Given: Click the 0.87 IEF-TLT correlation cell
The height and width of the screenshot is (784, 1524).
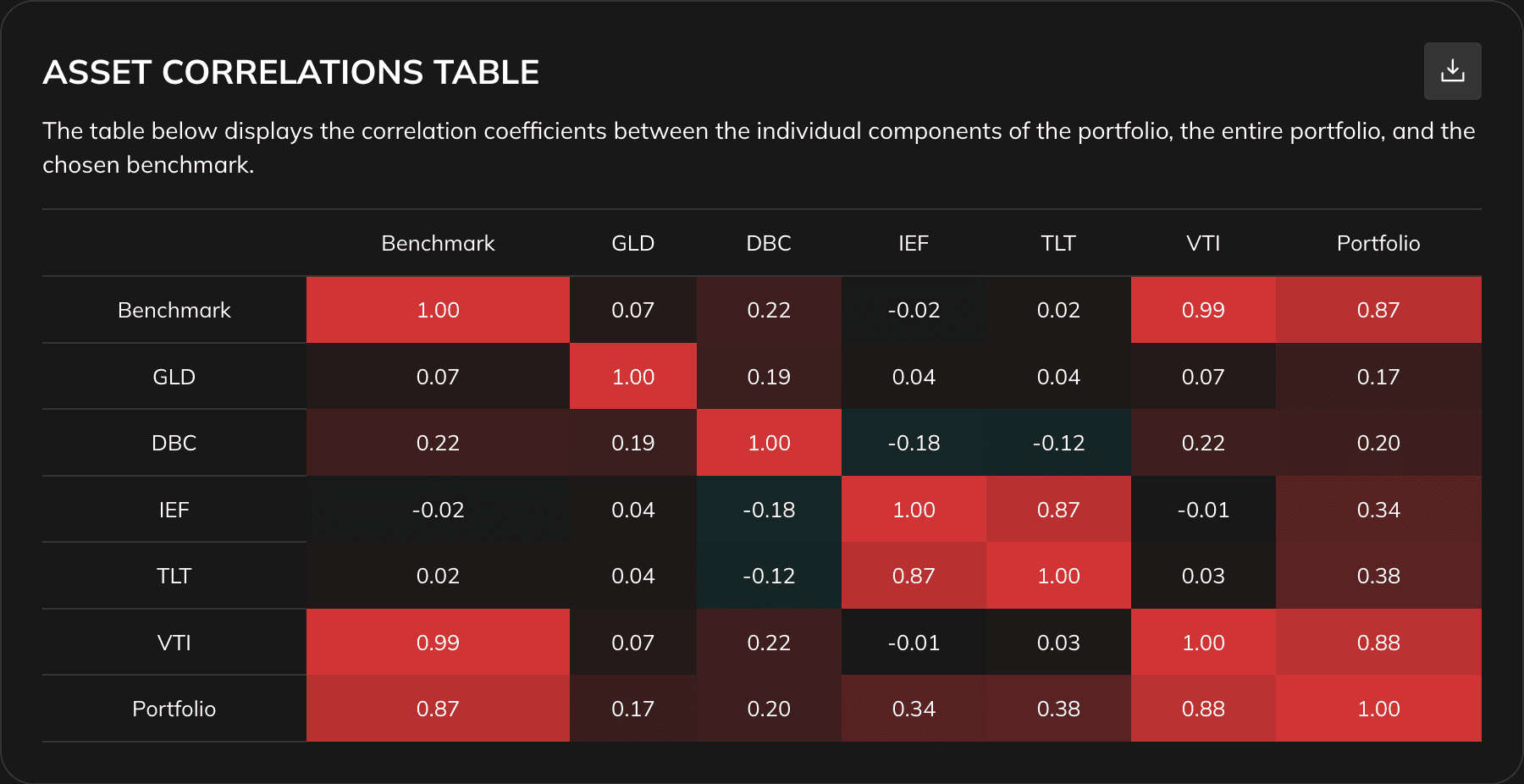Looking at the screenshot, I should [1058, 510].
